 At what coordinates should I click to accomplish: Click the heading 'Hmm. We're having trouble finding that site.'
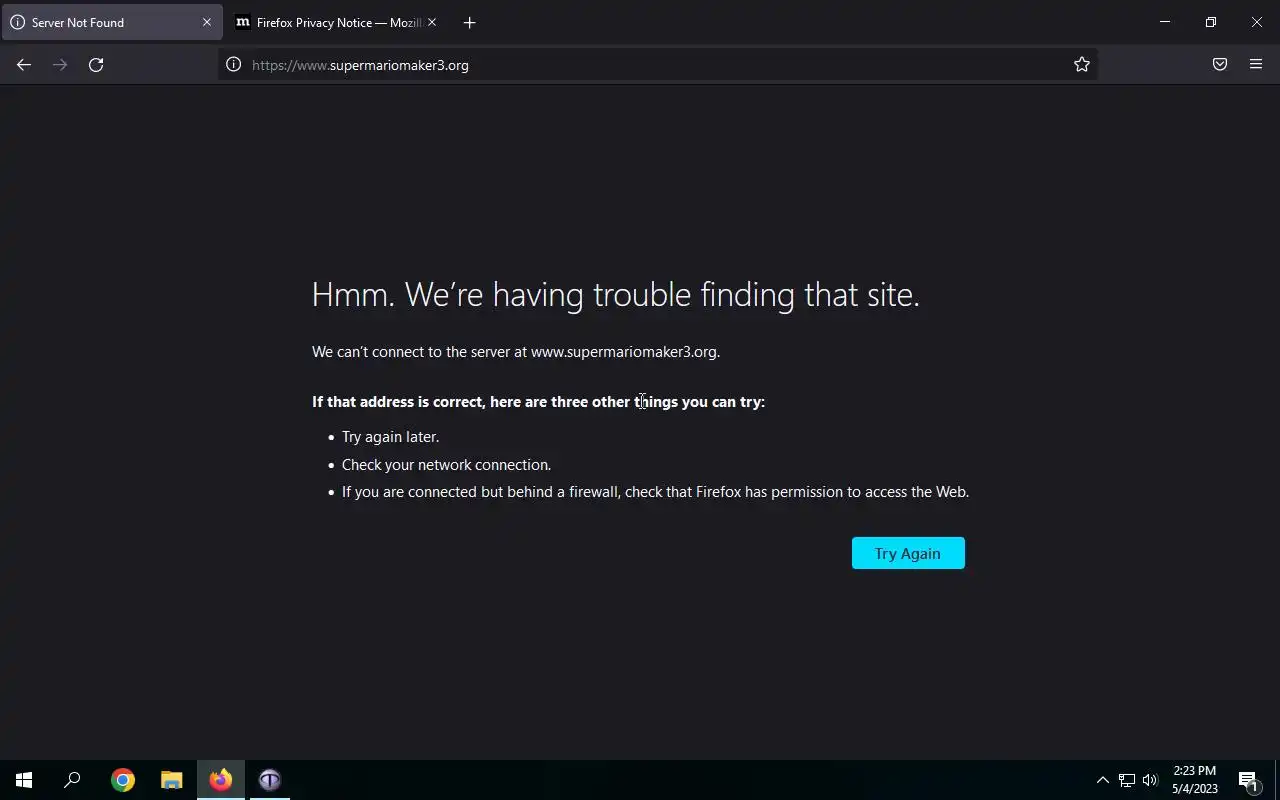615,294
